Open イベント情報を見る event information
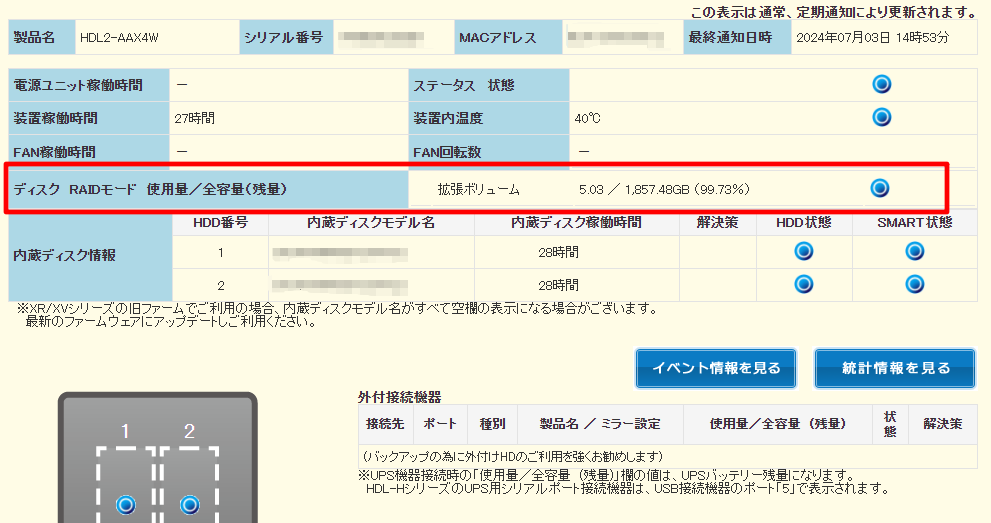 (716, 368)
